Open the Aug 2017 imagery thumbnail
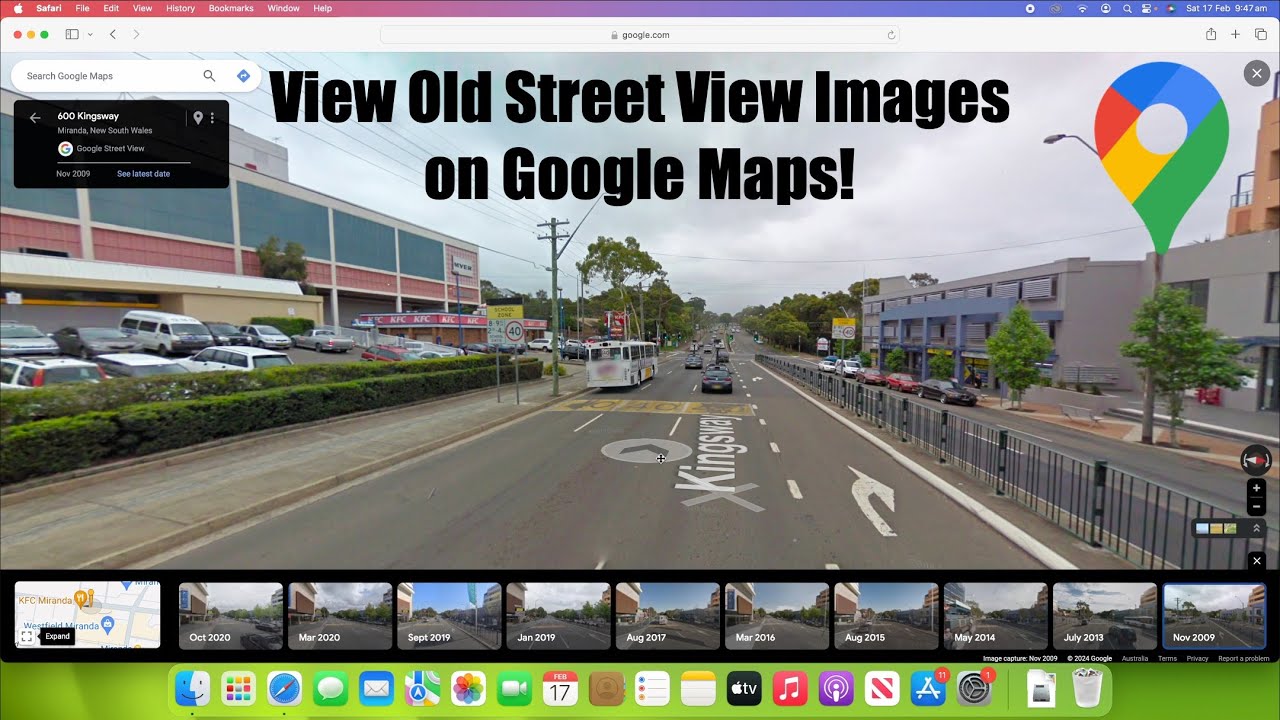The image size is (1280, 720). point(668,616)
